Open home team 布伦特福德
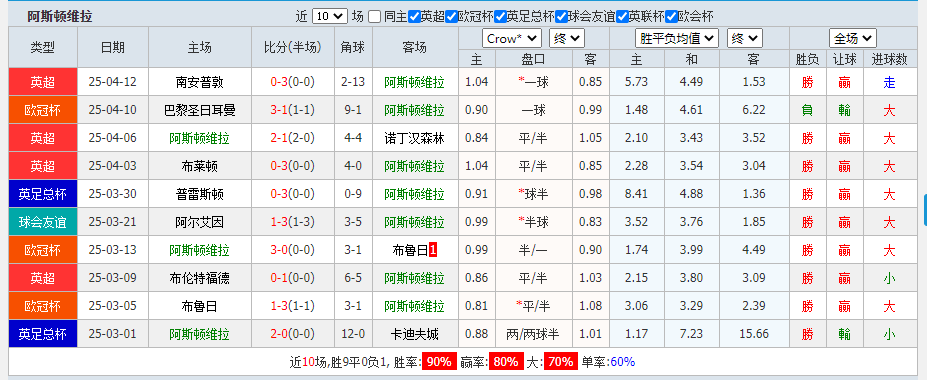Viewport: 927px width, 380px height. point(199,278)
